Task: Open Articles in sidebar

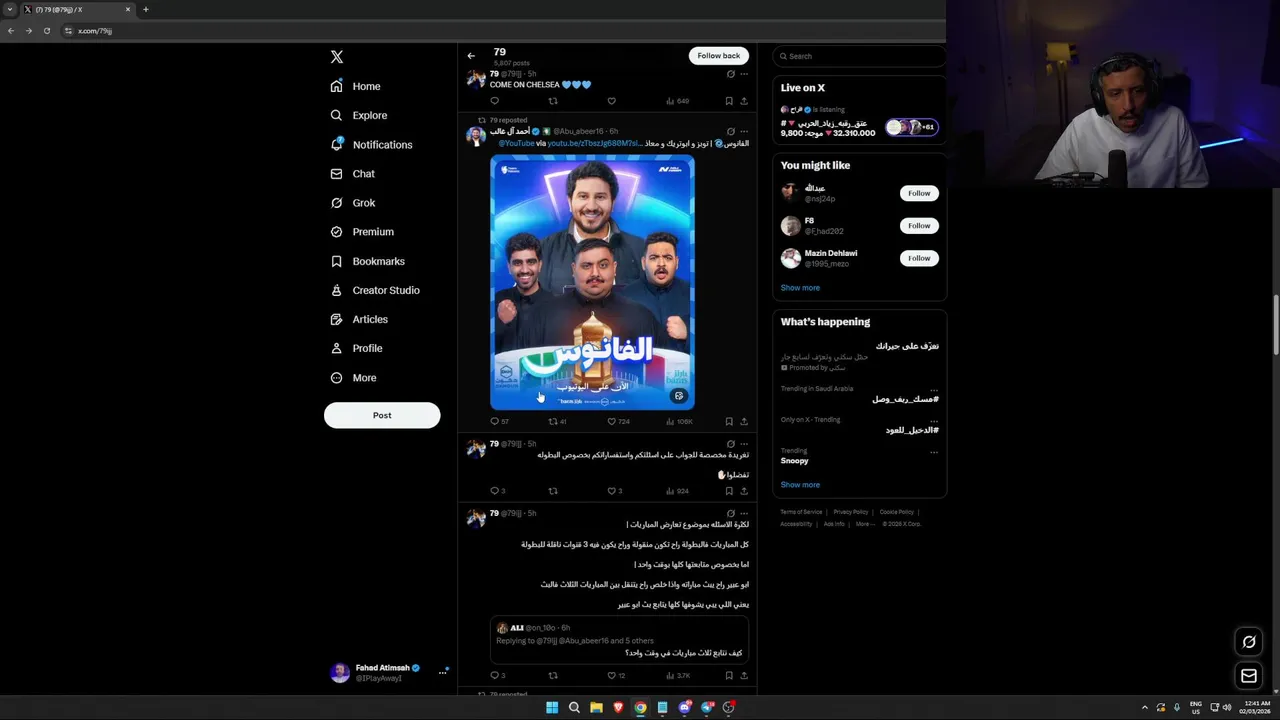Action: pos(359,319)
